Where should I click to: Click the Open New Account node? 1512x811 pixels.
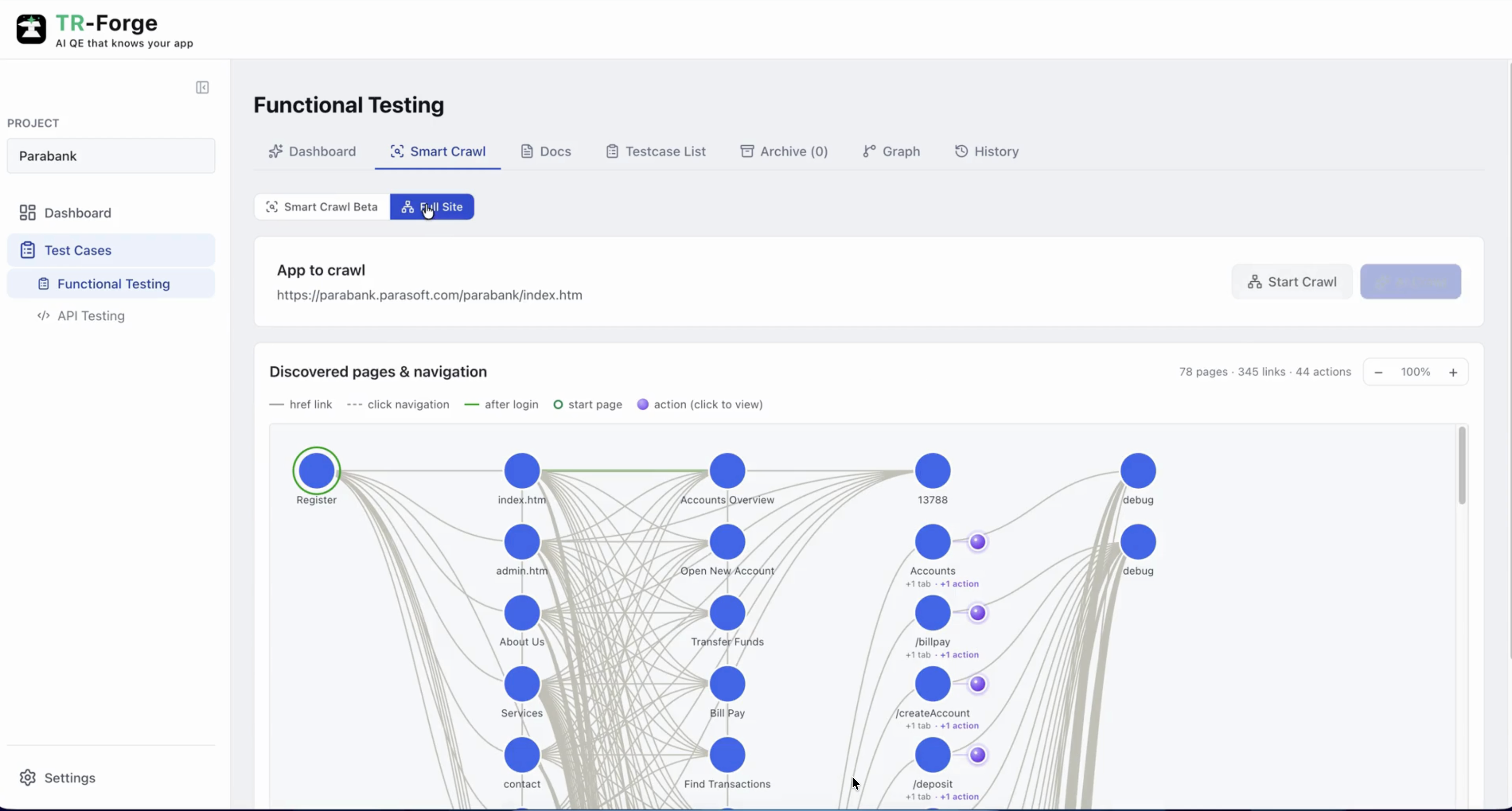(x=727, y=542)
